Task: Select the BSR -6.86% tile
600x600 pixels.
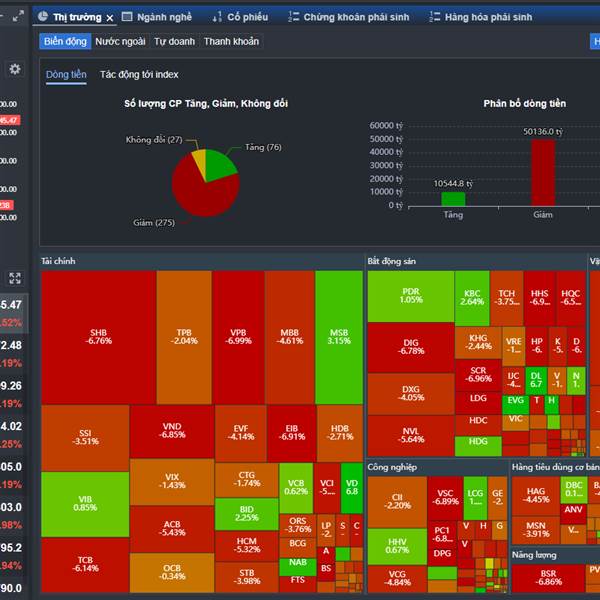Action: point(548,578)
